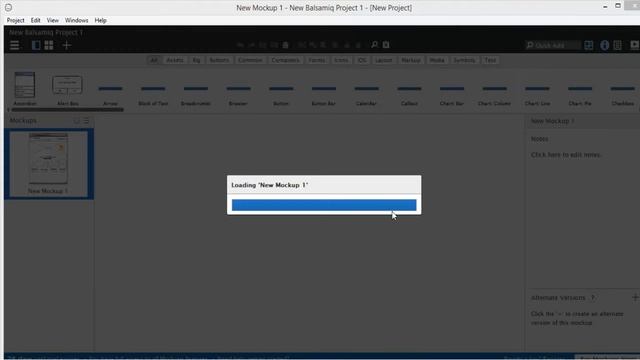640x360 pixels.
Task: Filter library by iOS category
Action: [x=362, y=60]
